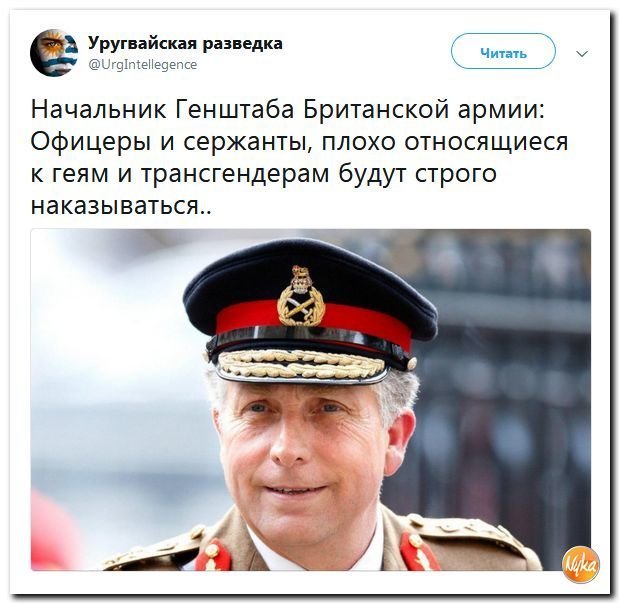Open the @UrgIntellegence handle link
Screen dimensions: 621x605
pos(143,65)
